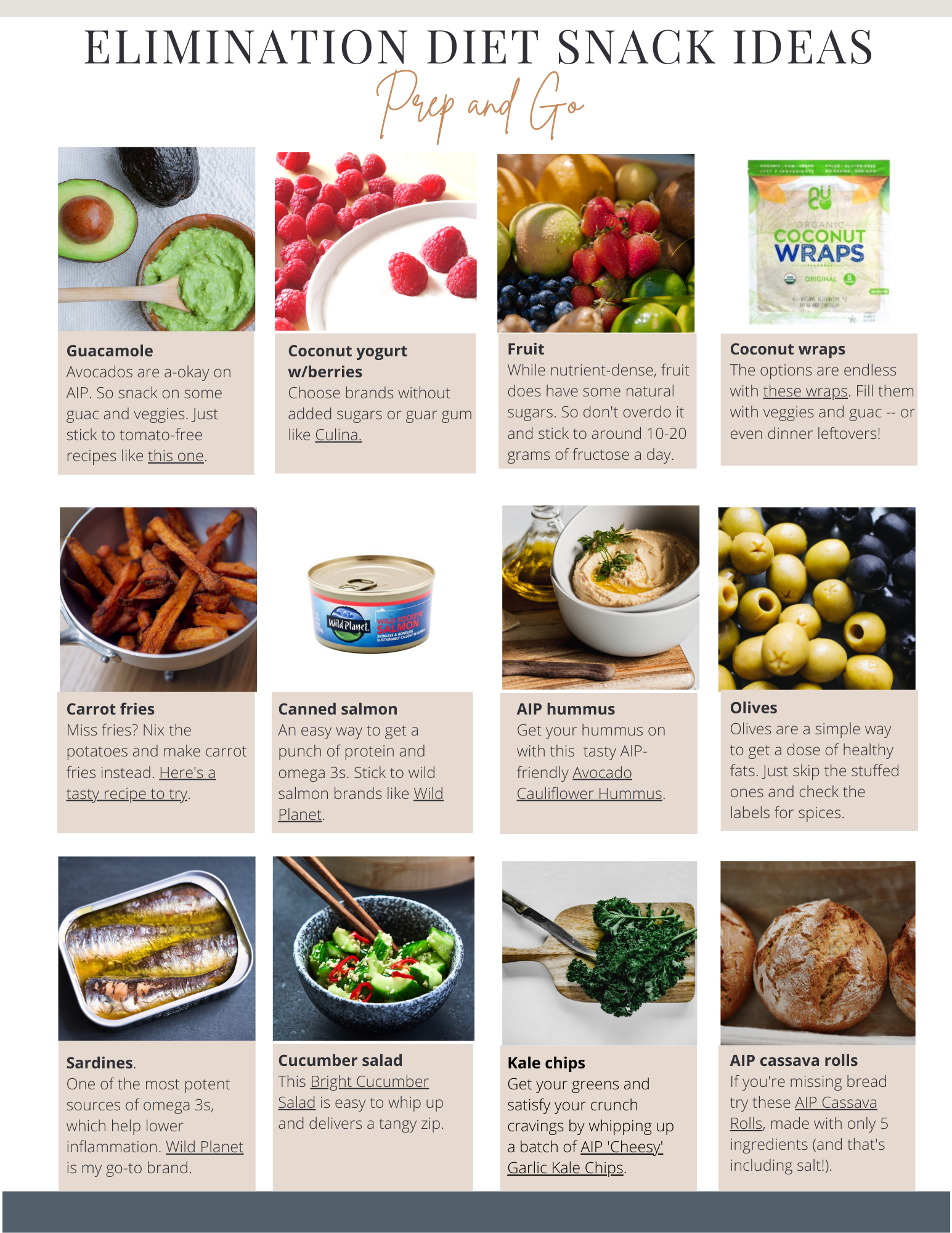Open the AIP 'Cheesy' Garlic Kale Chips link
952x1233 pixels.
585,1158
